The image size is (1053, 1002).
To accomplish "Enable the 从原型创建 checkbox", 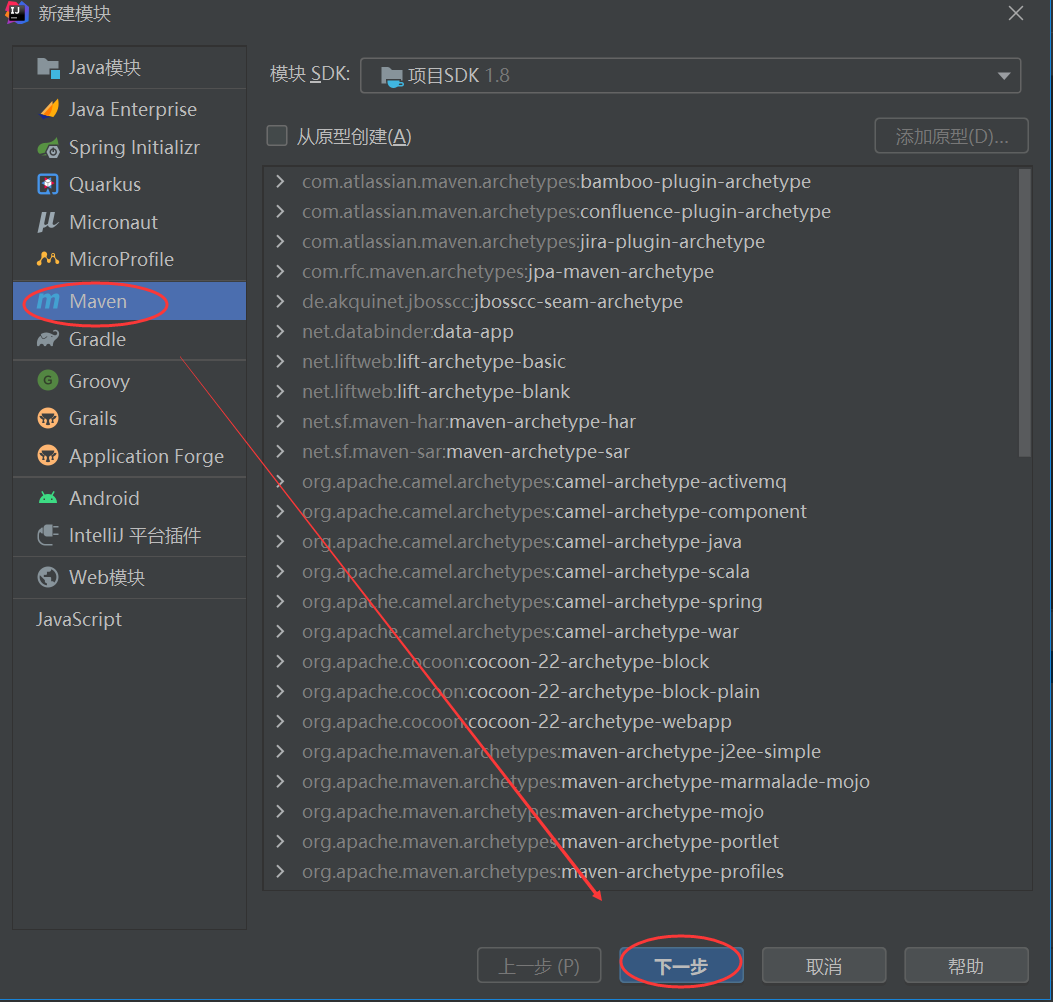I will point(277,136).
